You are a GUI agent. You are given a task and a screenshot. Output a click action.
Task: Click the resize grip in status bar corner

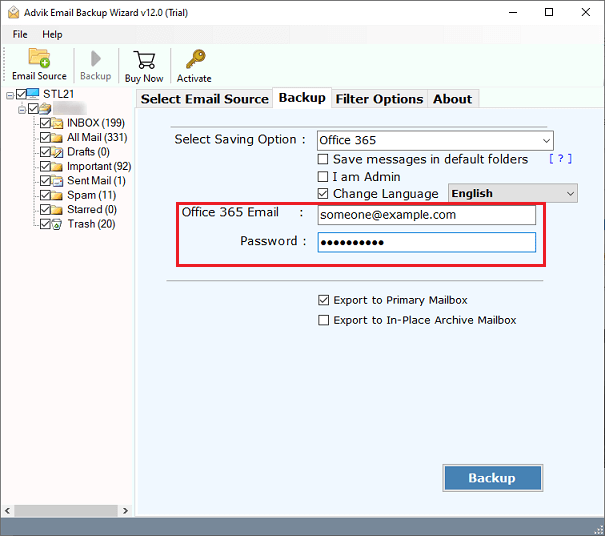599,530
